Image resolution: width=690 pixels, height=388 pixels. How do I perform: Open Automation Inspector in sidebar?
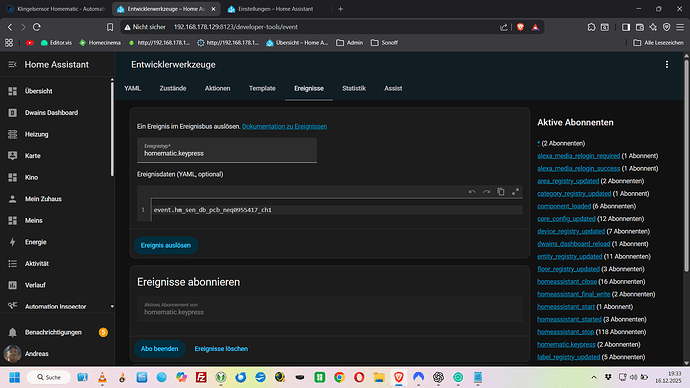56,306
